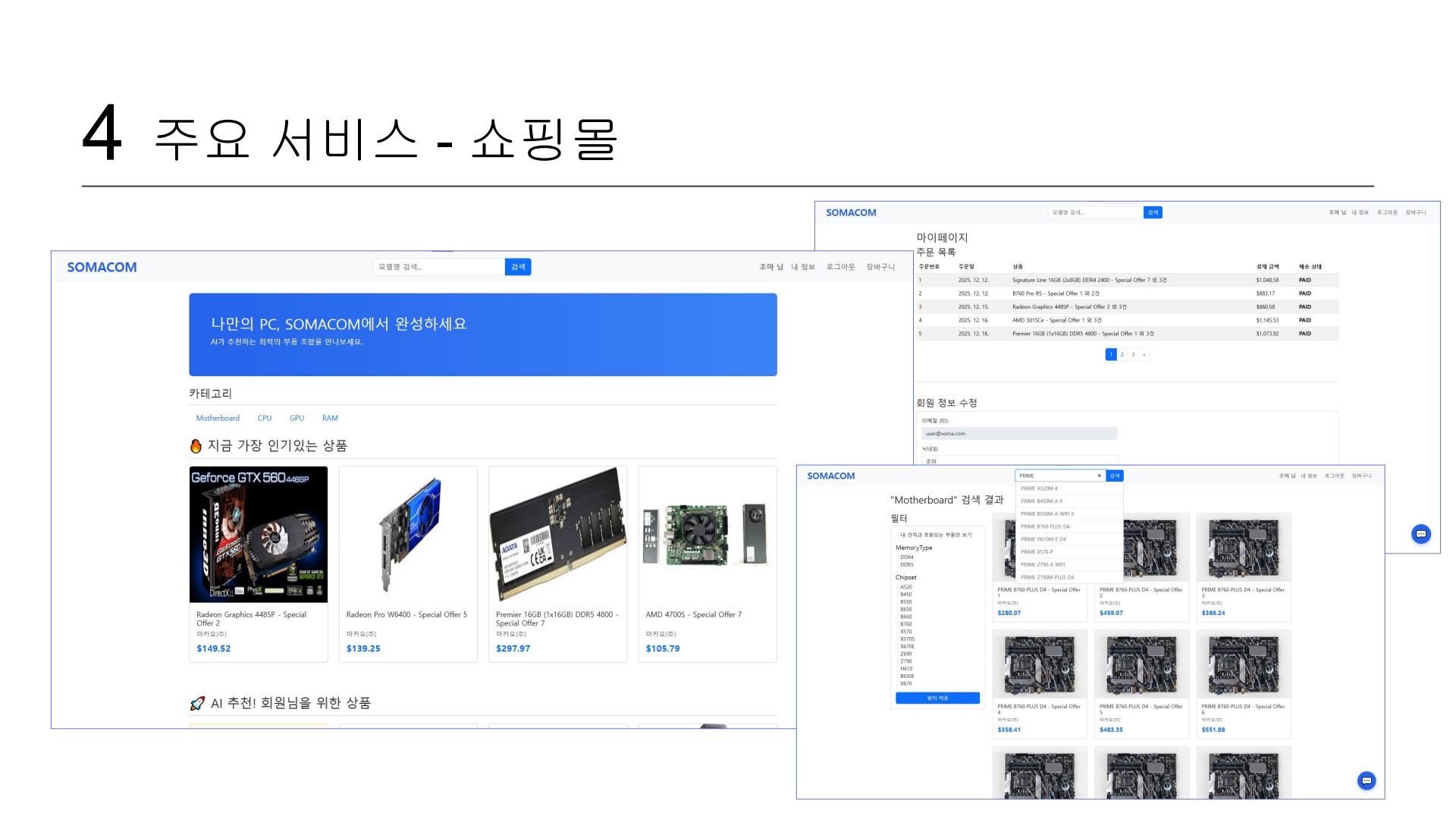Open the Radeon Pro W6400 product image
This screenshot has height=819, width=1456.
(x=408, y=535)
